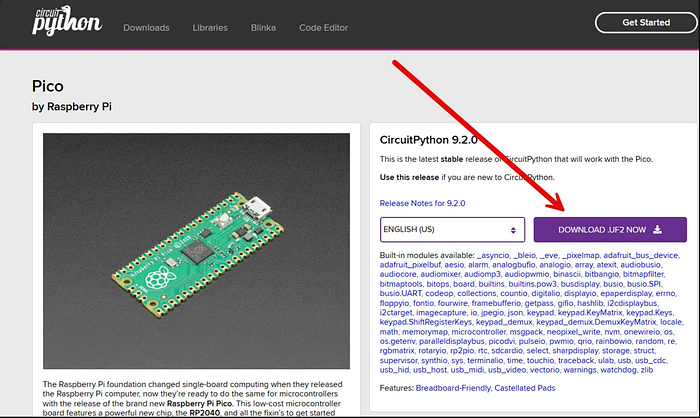
Task: Click the Get Started button
Action: [646, 22]
